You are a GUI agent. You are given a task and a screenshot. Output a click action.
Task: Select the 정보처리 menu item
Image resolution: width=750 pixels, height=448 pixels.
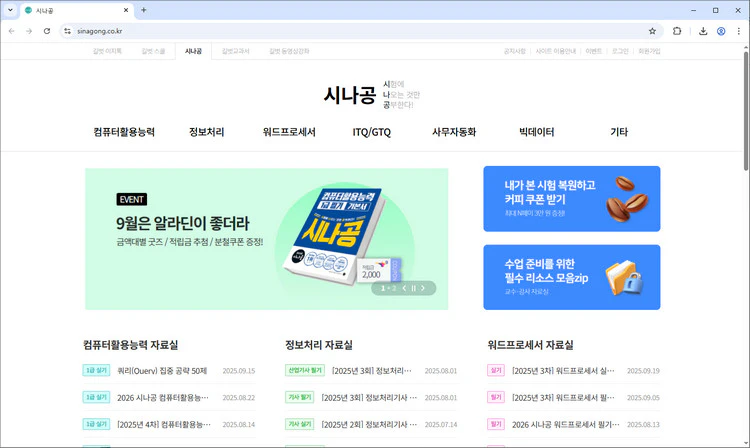click(x=207, y=132)
